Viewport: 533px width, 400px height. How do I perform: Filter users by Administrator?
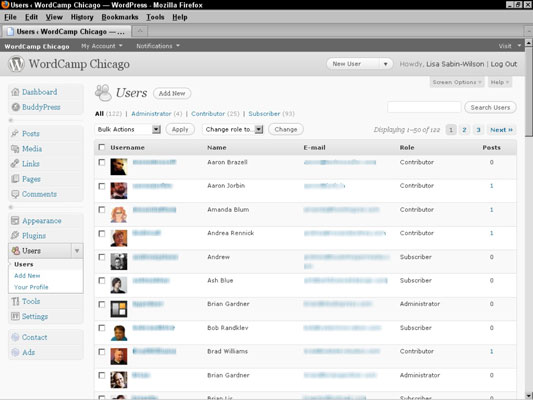click(x=151, y=114)
